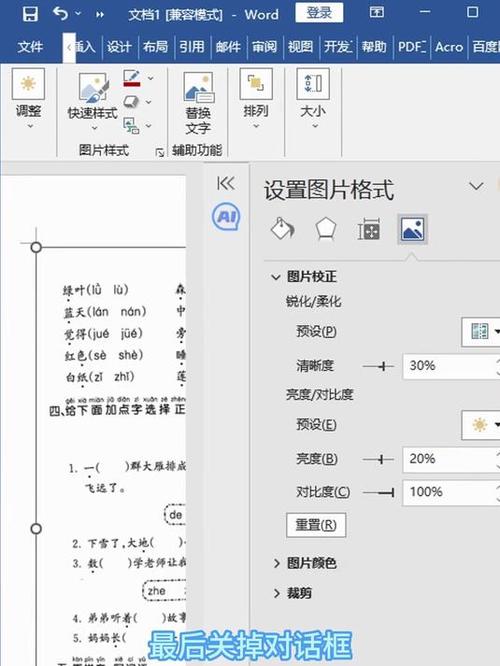Open 设置图片格式 pane options chevron
500x666 pixels.
(x=476, y=186)
